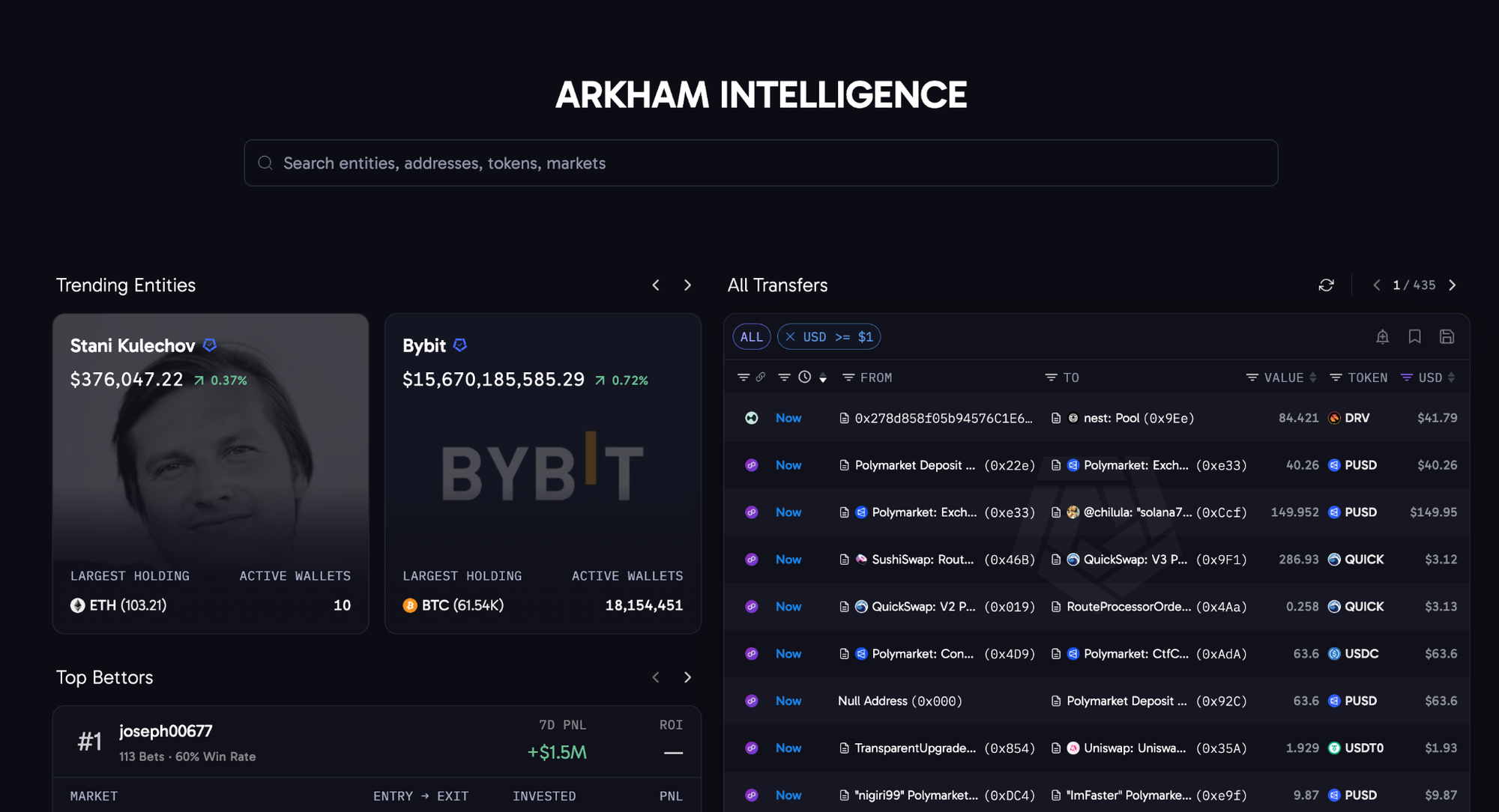Image resolution: width=1499 pixels, height=812 pixels.
Task: Click Bybit verified badge icon
Action: (460, 345)
